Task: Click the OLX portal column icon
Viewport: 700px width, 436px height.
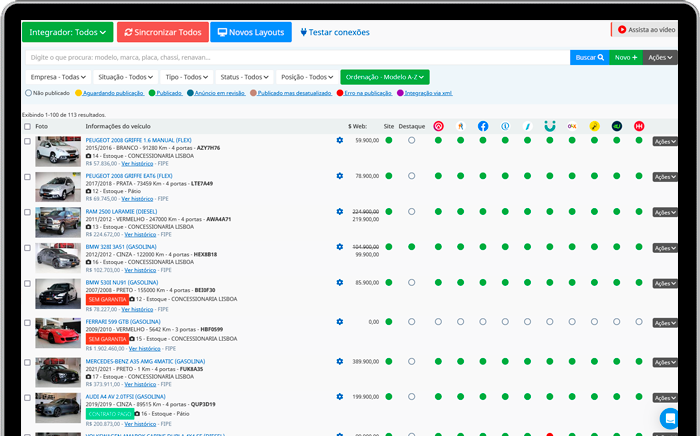Action: pos(572,126)
